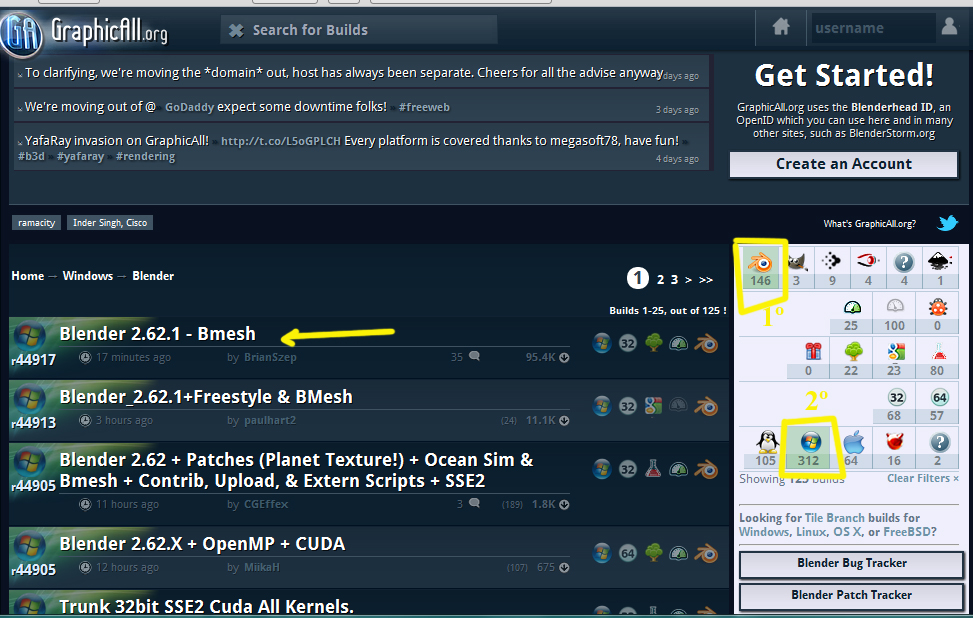Screen dimensions: 973x618
Task: Go to Windows breadcrumb
Action: (x=87, y=276)
